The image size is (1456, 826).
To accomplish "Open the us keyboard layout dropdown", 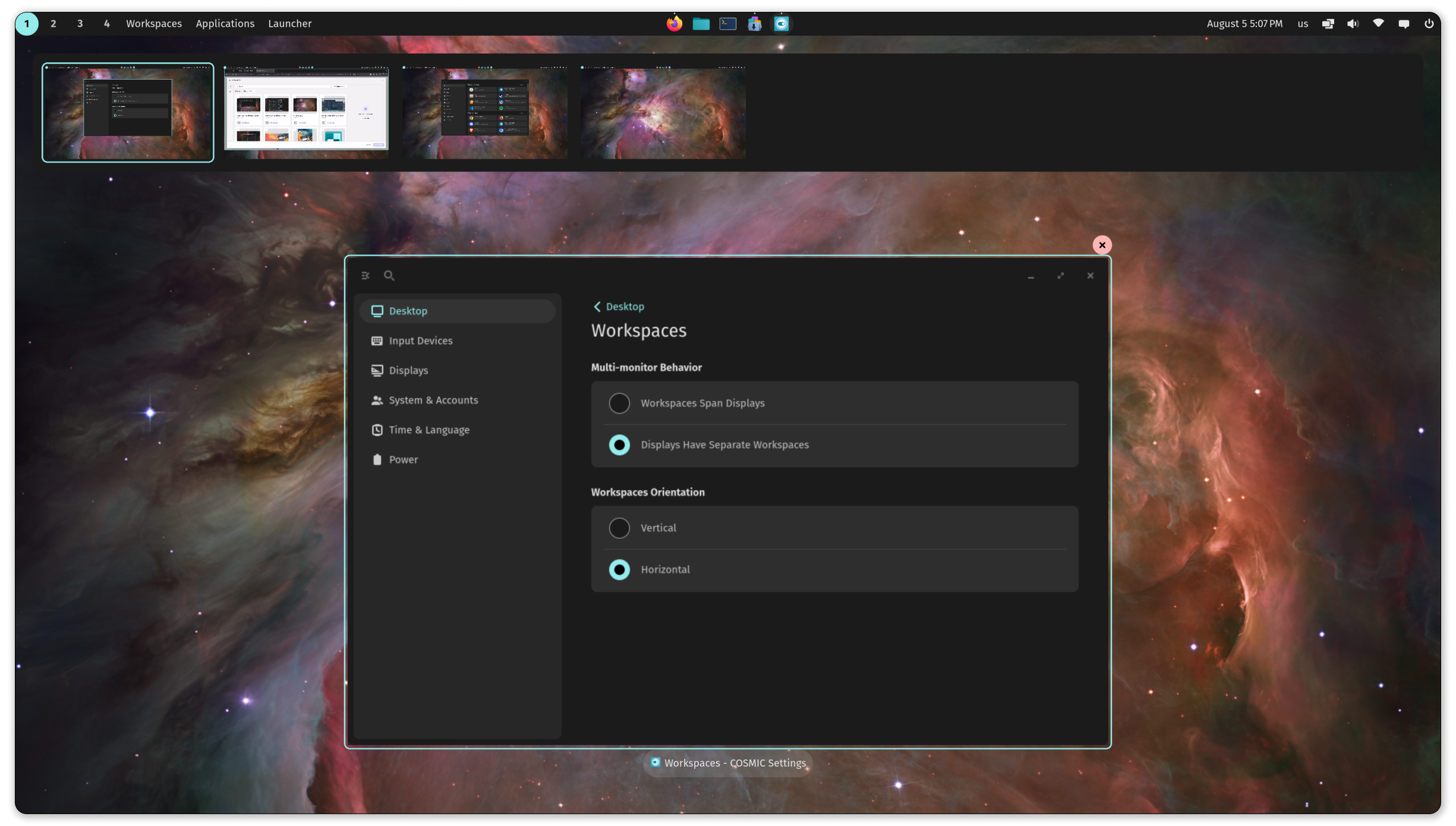I will [1303, 24].
